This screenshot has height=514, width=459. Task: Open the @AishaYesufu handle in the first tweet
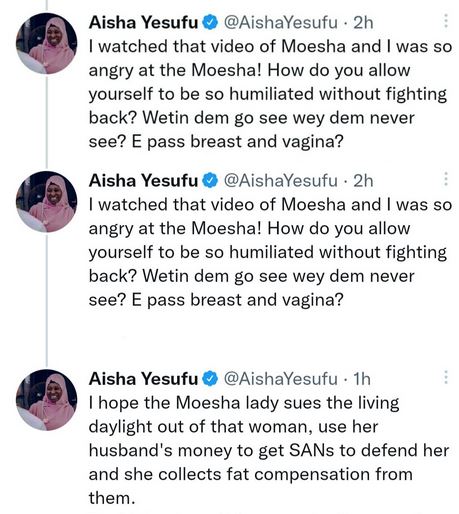click(281, 23)
